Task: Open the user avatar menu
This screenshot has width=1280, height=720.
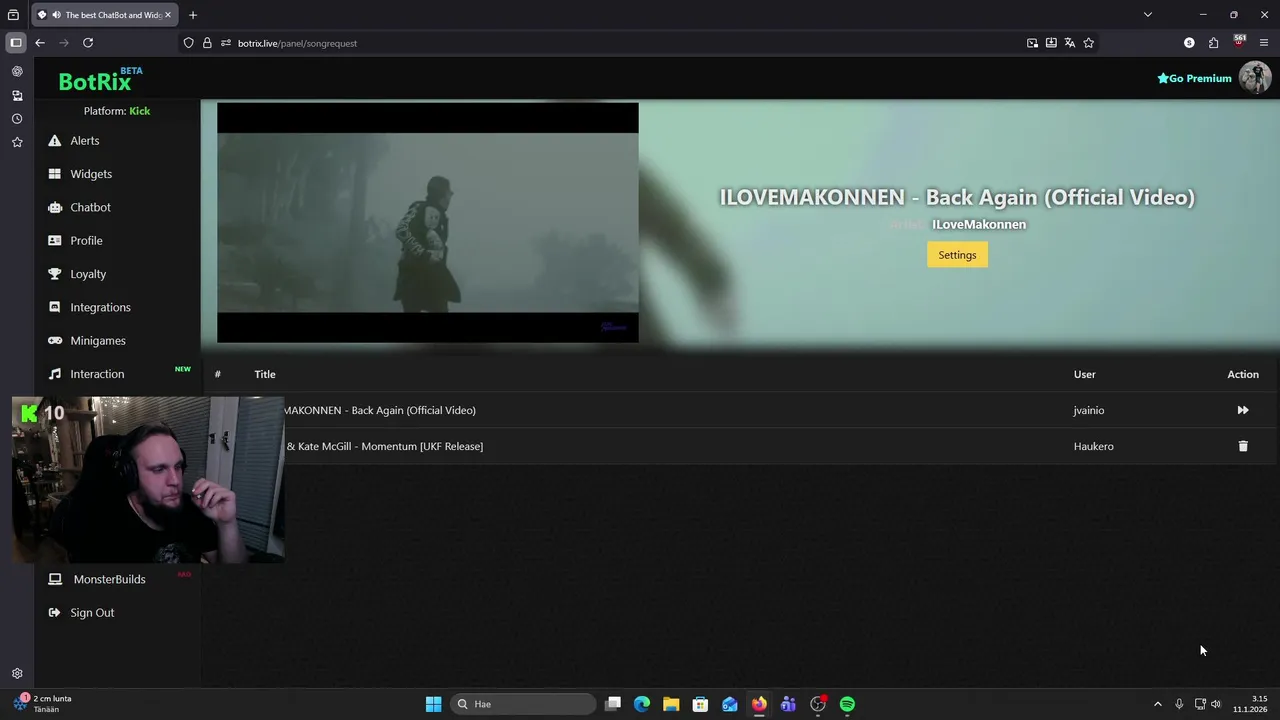Action: [1255, 77]
